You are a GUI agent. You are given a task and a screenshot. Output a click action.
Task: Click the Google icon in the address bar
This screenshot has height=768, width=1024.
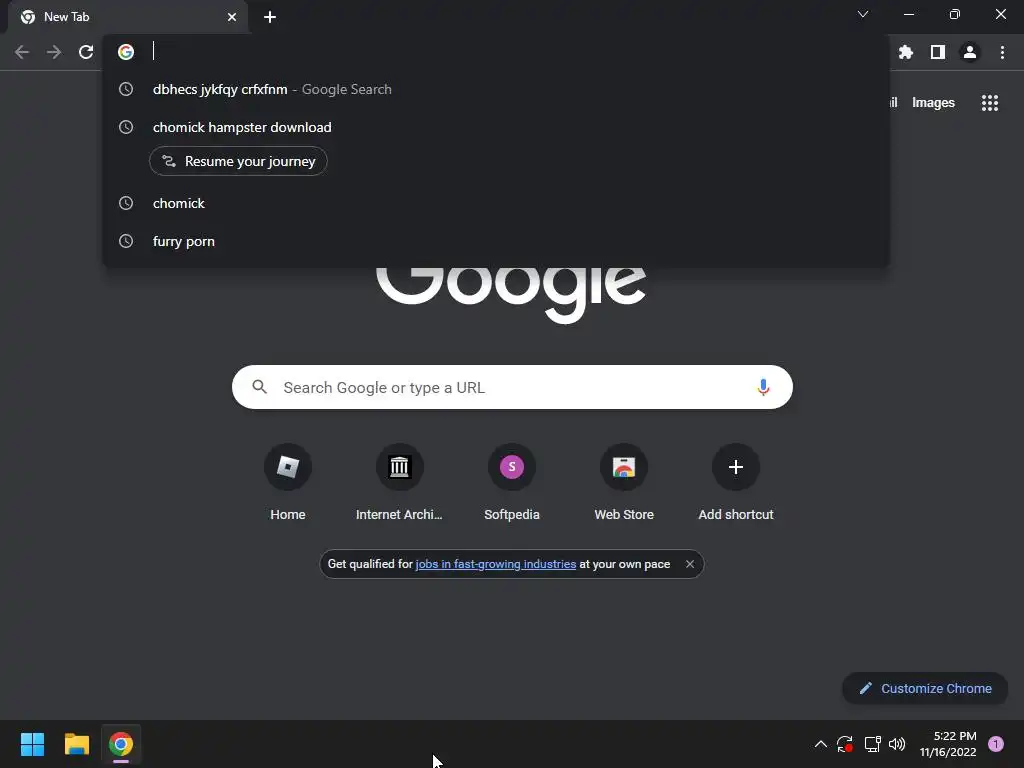[126, 52]
